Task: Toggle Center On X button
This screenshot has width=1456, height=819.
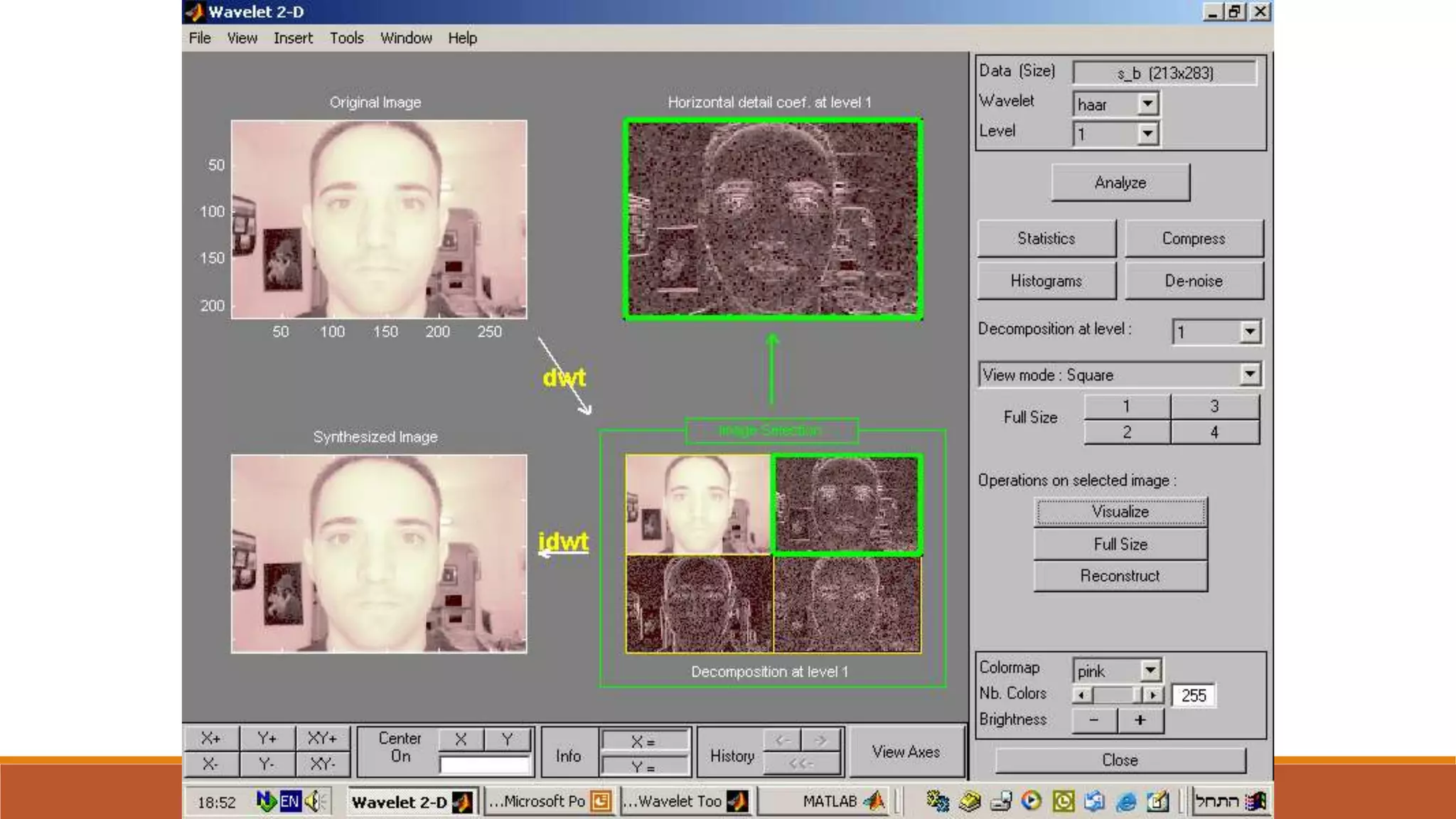Action: coord(461,739)
